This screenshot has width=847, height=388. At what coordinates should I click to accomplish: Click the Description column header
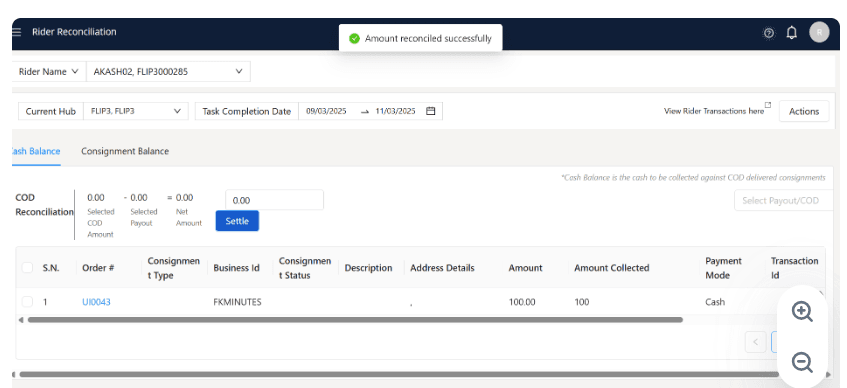(368, 268)
